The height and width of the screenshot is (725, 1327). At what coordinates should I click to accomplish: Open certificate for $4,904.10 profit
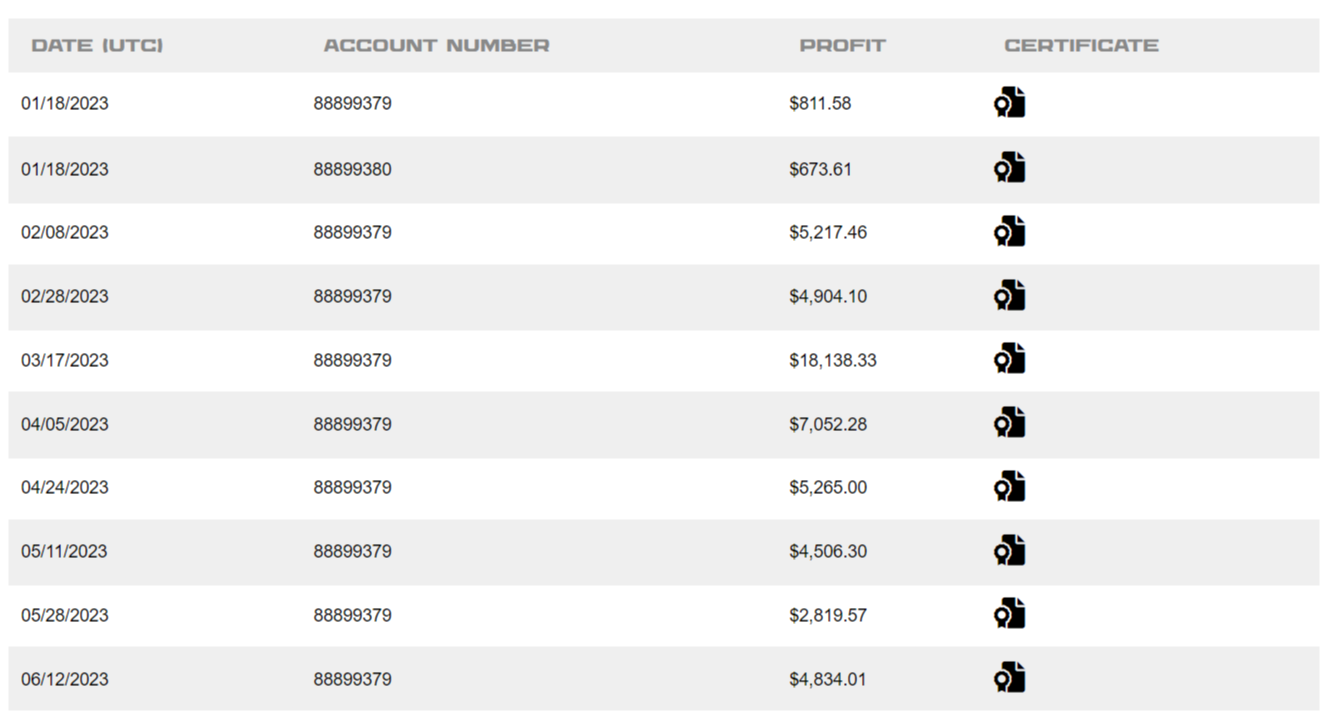coord(1010,296)
